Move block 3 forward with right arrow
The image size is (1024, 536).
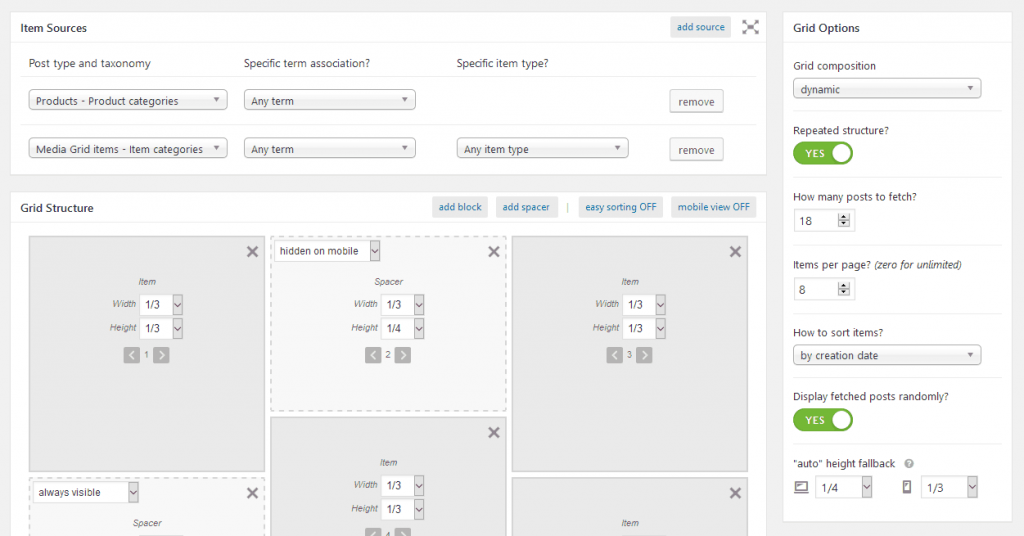(x=645, y=355)
